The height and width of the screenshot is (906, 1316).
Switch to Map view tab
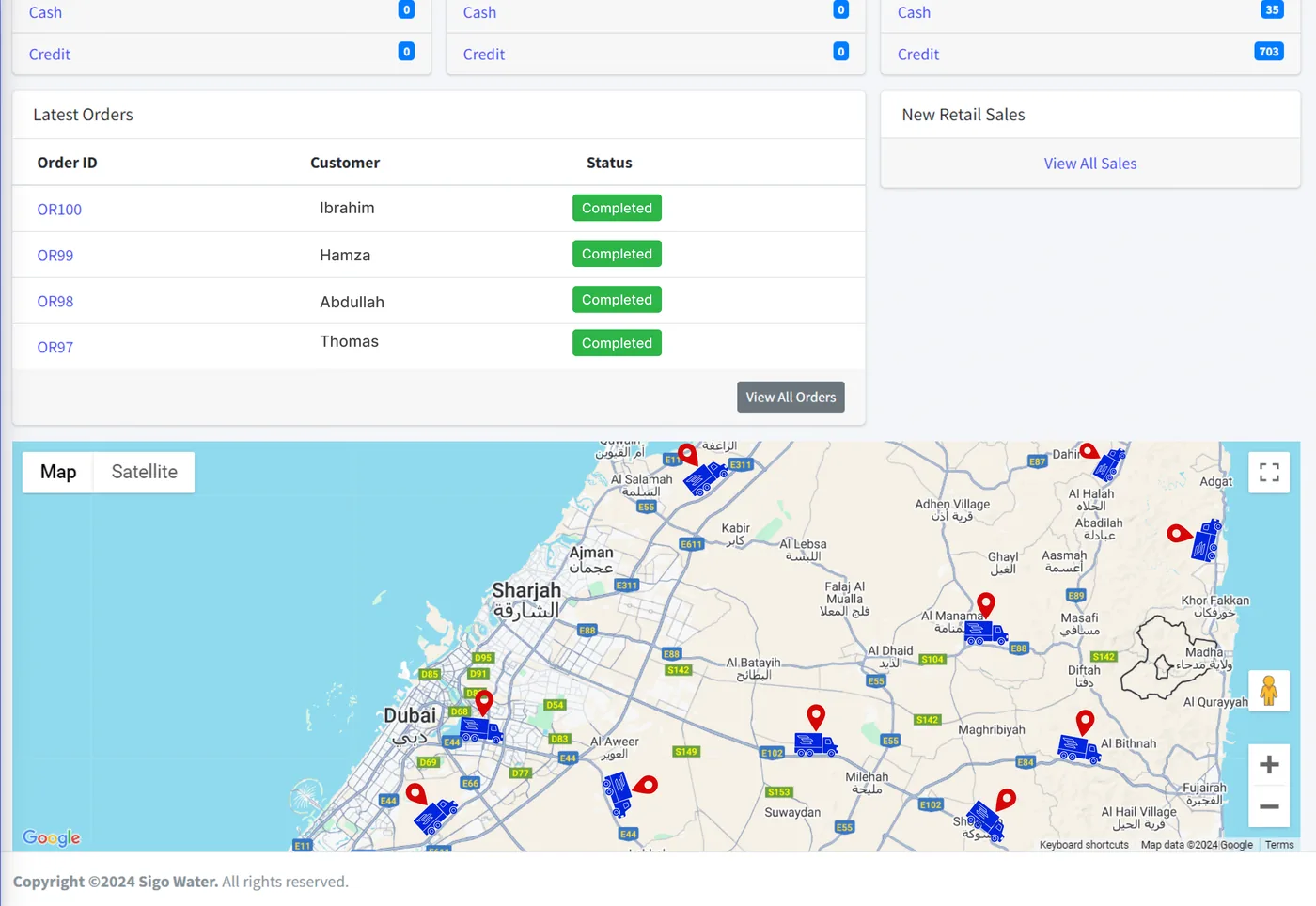click(58, 472)
